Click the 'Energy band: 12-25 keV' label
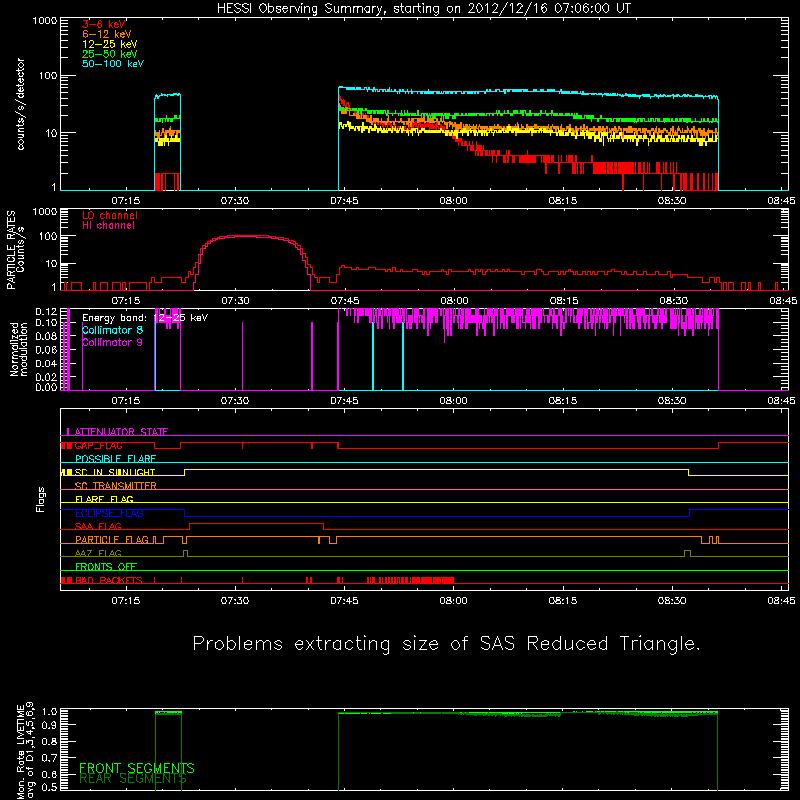Image resolution: width=800 pixels, height=800 pixels. (x=145, y=318)
